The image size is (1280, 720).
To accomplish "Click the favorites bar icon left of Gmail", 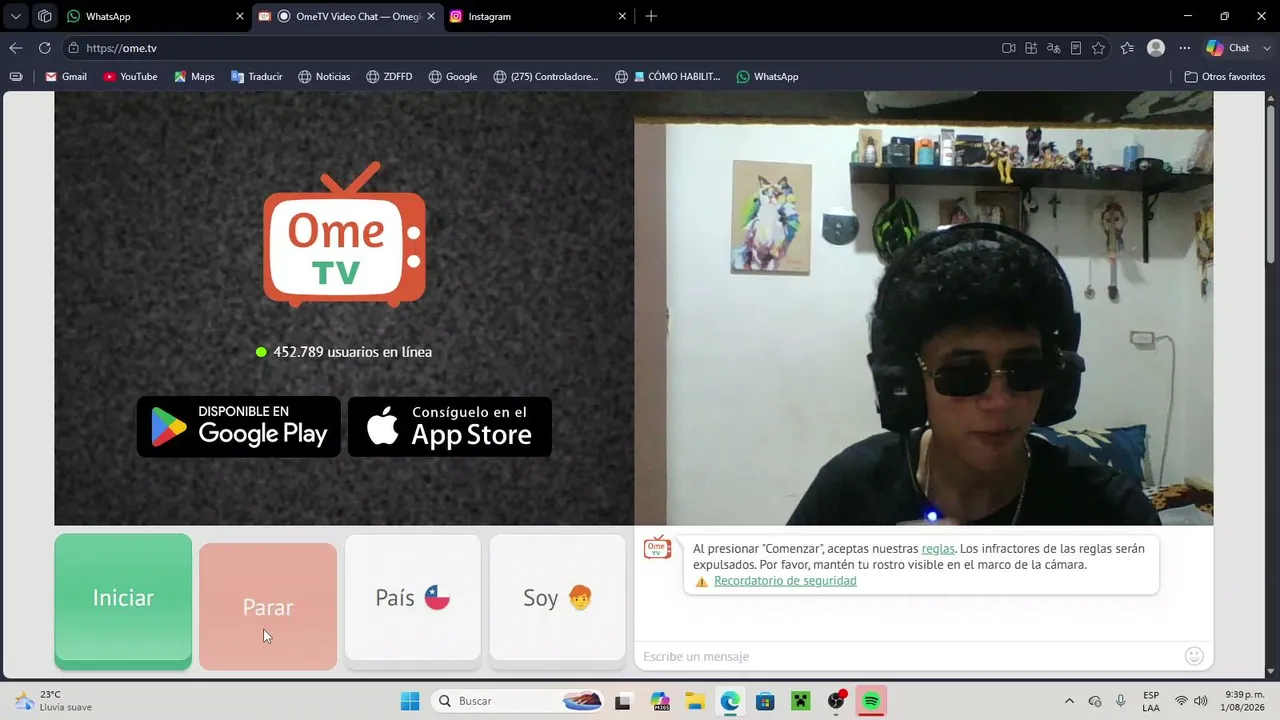I will 15,77.
